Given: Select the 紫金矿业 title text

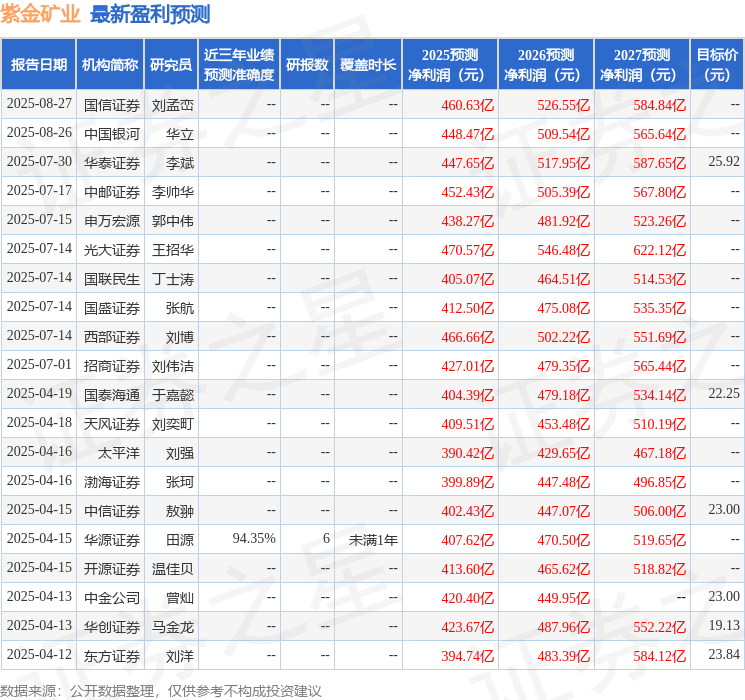Looking at the screenshot, I should pos(40,14).
